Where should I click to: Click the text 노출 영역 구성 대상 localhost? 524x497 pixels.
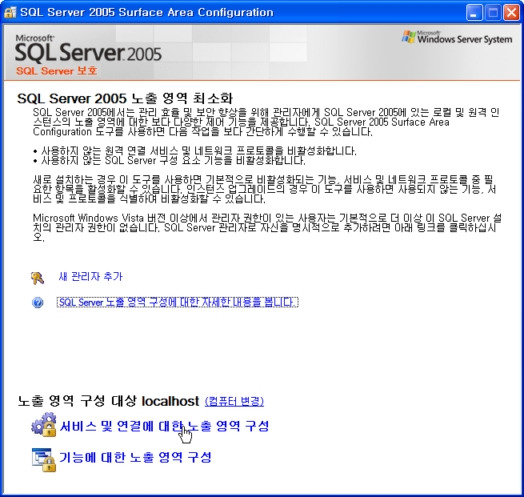(x=108, y=401)
